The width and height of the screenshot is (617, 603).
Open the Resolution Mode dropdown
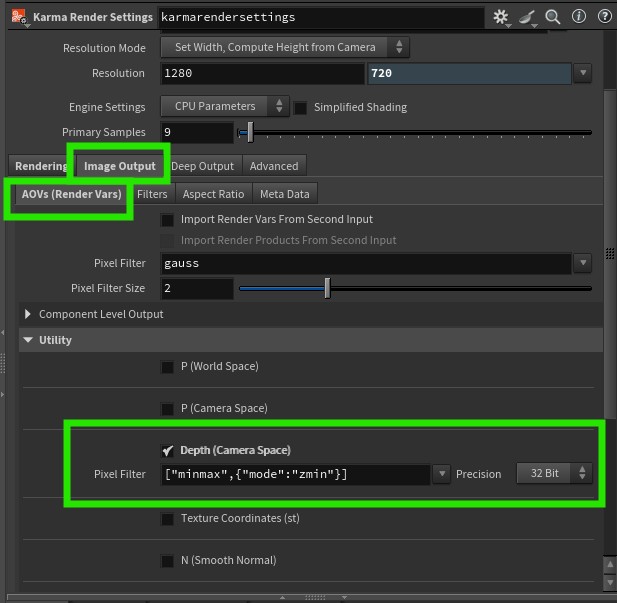[x=284, y=47]
